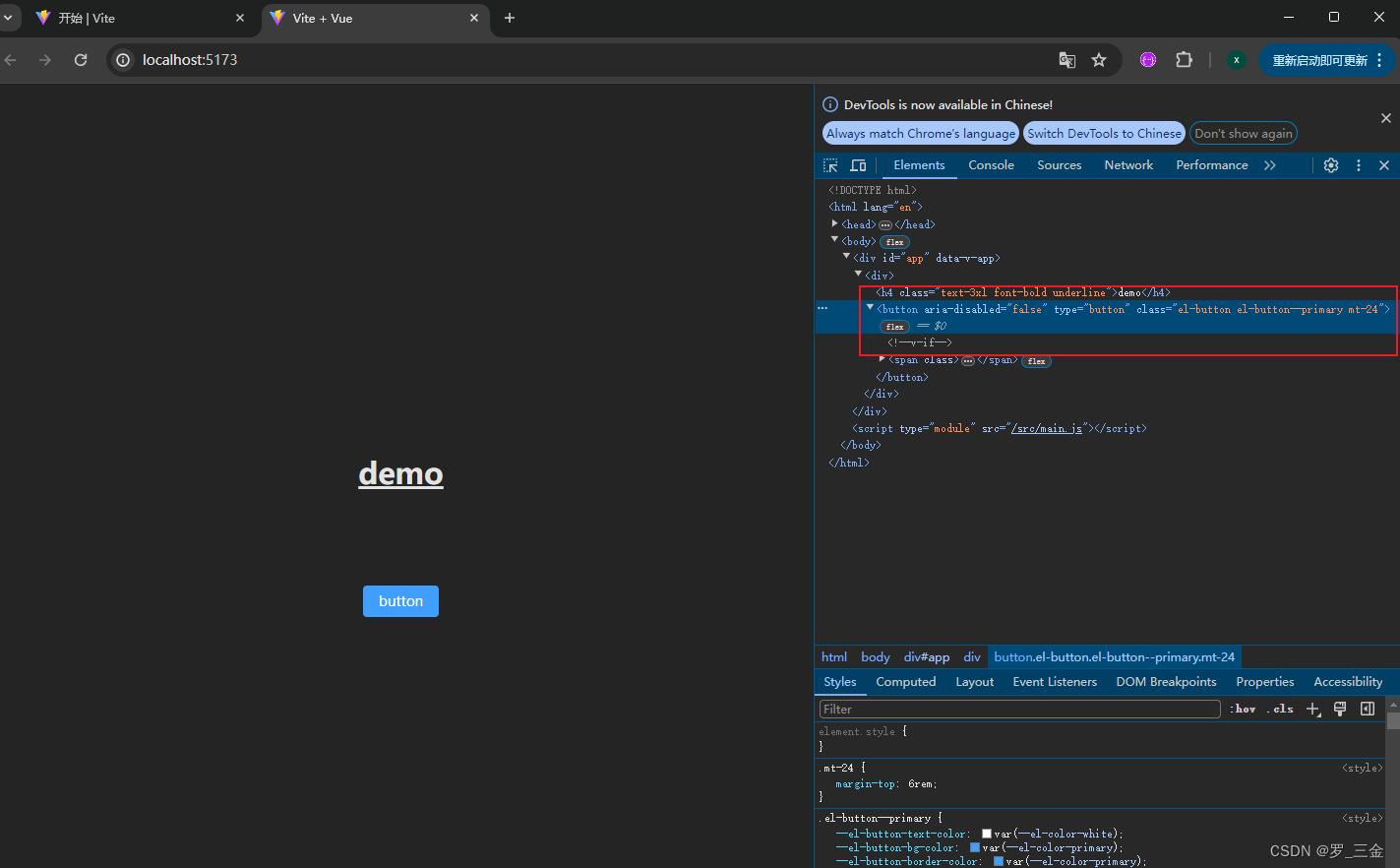Toggle .cls element classes panel
The height and width of the screenshot is (868, 1400).
tap(1281, 709)
